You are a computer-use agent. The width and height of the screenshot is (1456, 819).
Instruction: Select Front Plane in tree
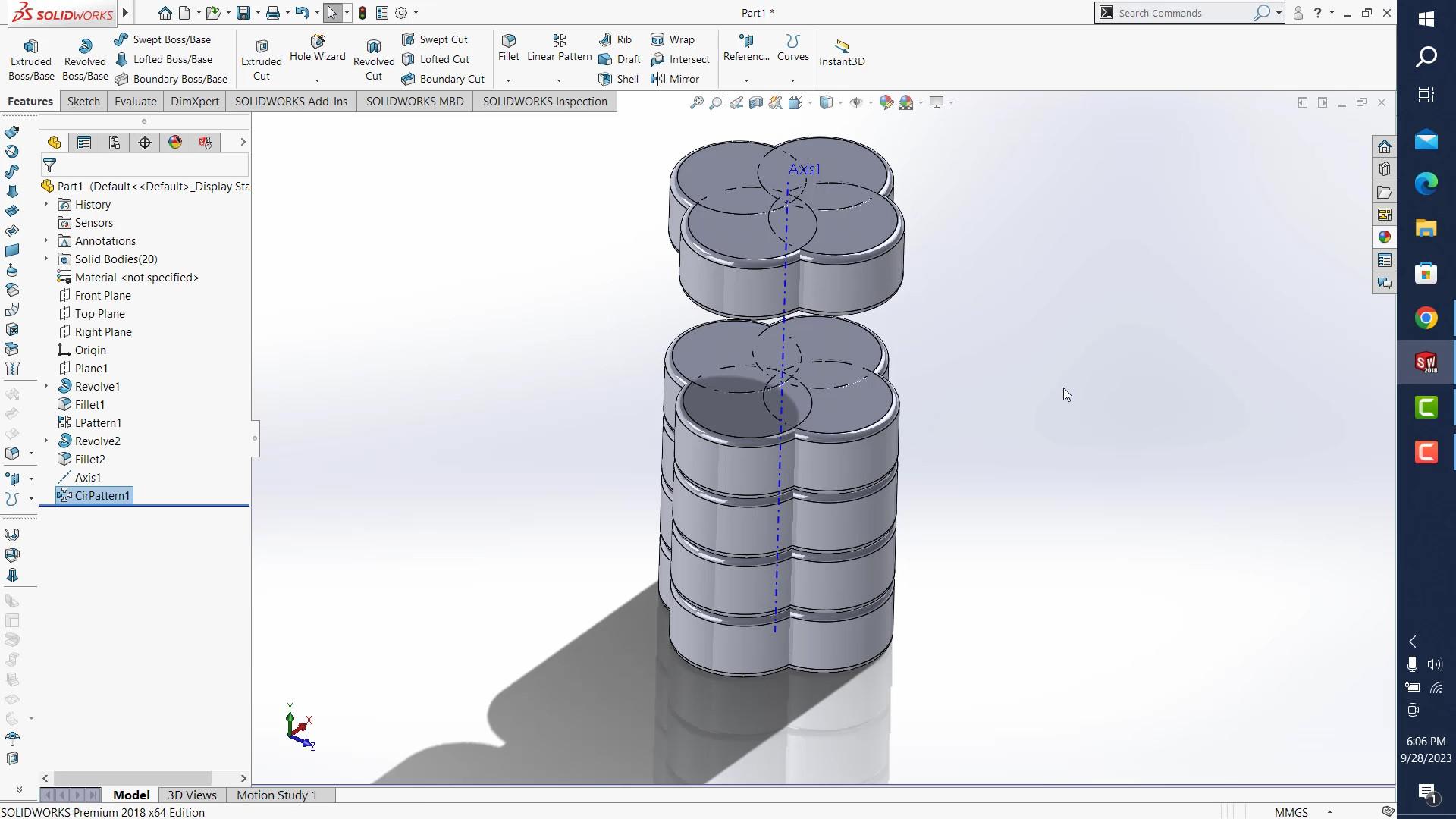(95, 295)
